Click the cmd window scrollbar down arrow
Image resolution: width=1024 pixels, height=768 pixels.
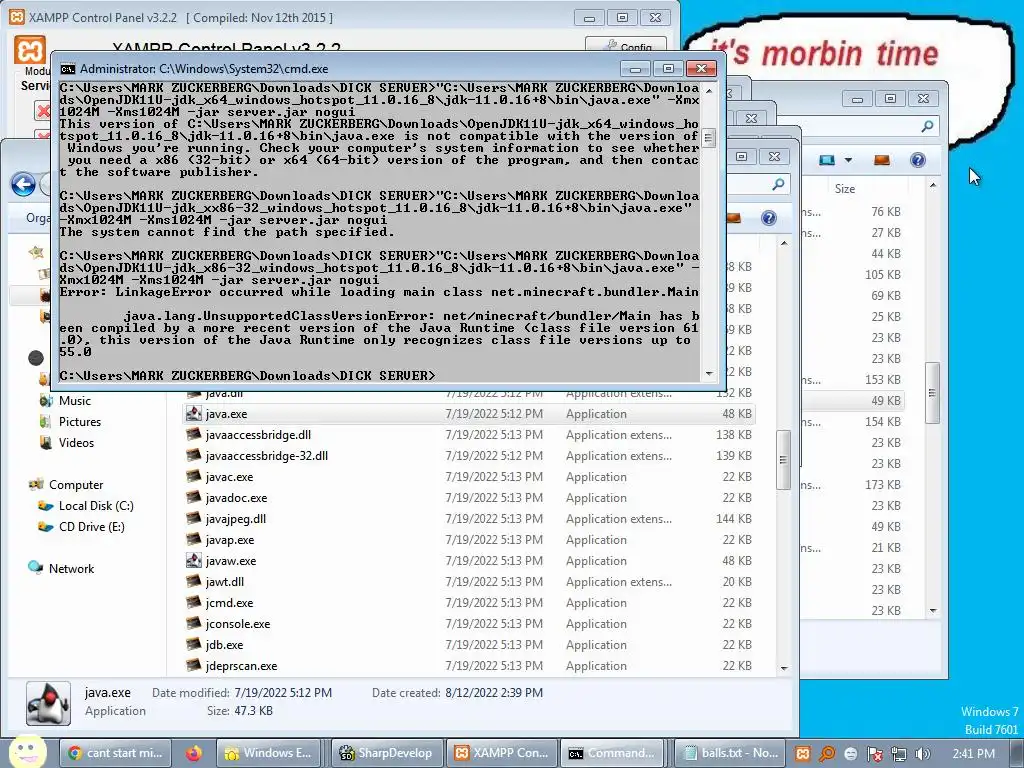tap(709, 374)
